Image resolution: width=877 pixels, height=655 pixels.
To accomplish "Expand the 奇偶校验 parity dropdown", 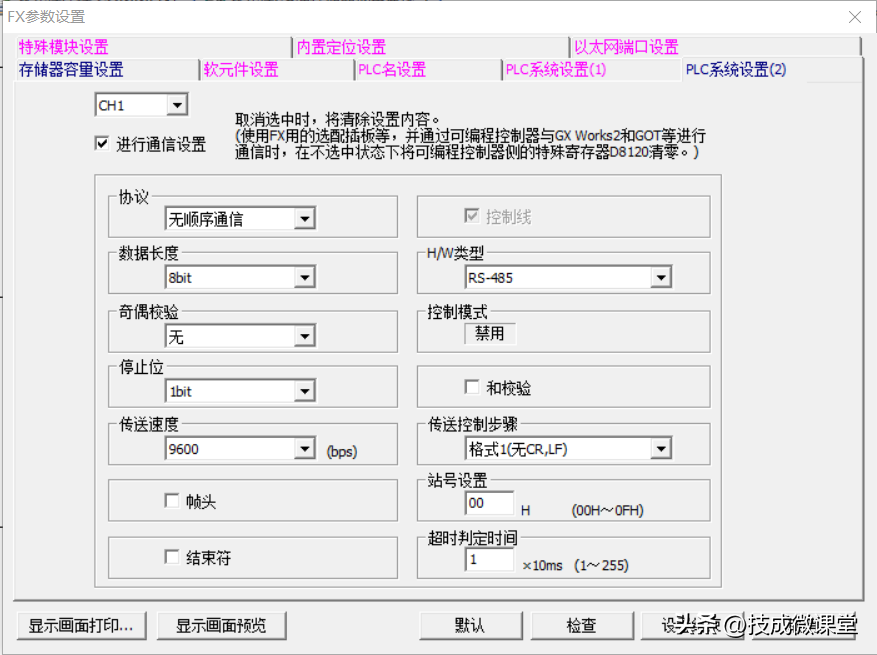I will [304, 337].
